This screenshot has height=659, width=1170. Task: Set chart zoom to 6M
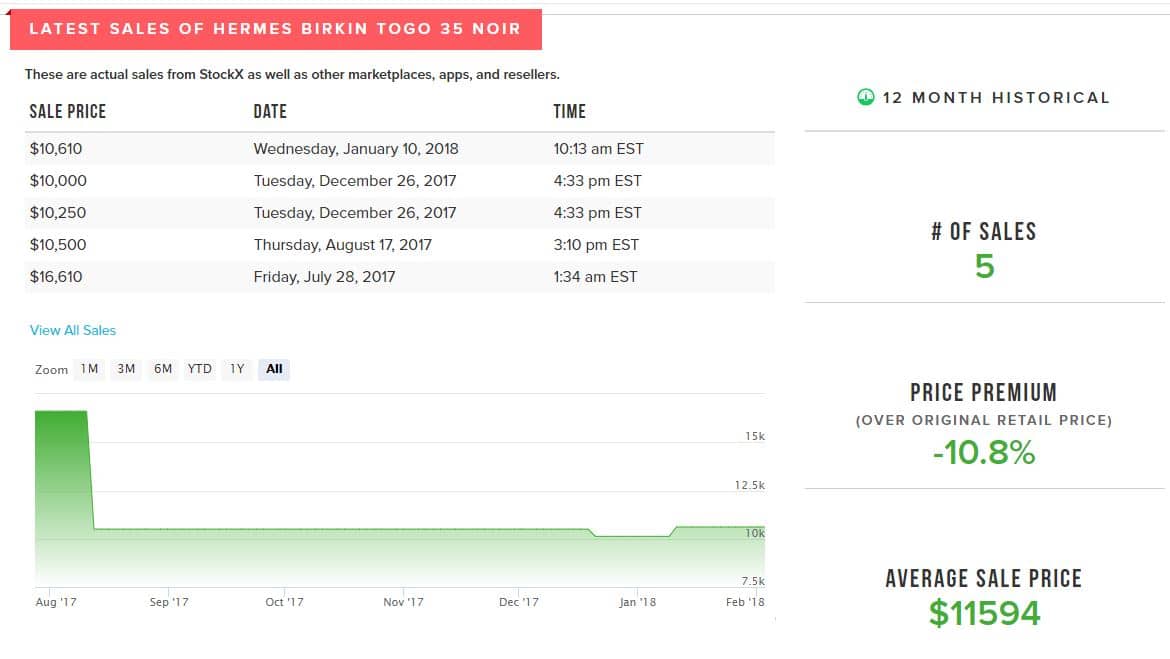[x=163, y=369]
